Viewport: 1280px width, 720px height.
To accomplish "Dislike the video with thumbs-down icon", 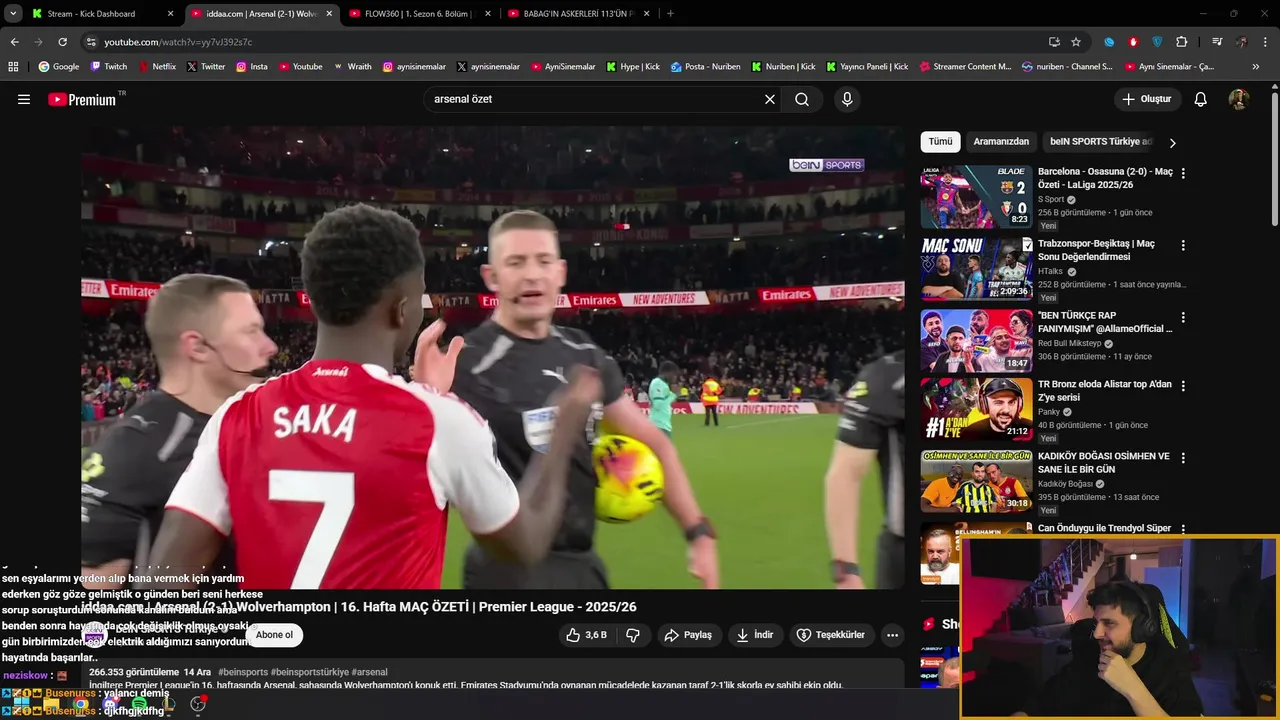I will [x=633, y=635].
